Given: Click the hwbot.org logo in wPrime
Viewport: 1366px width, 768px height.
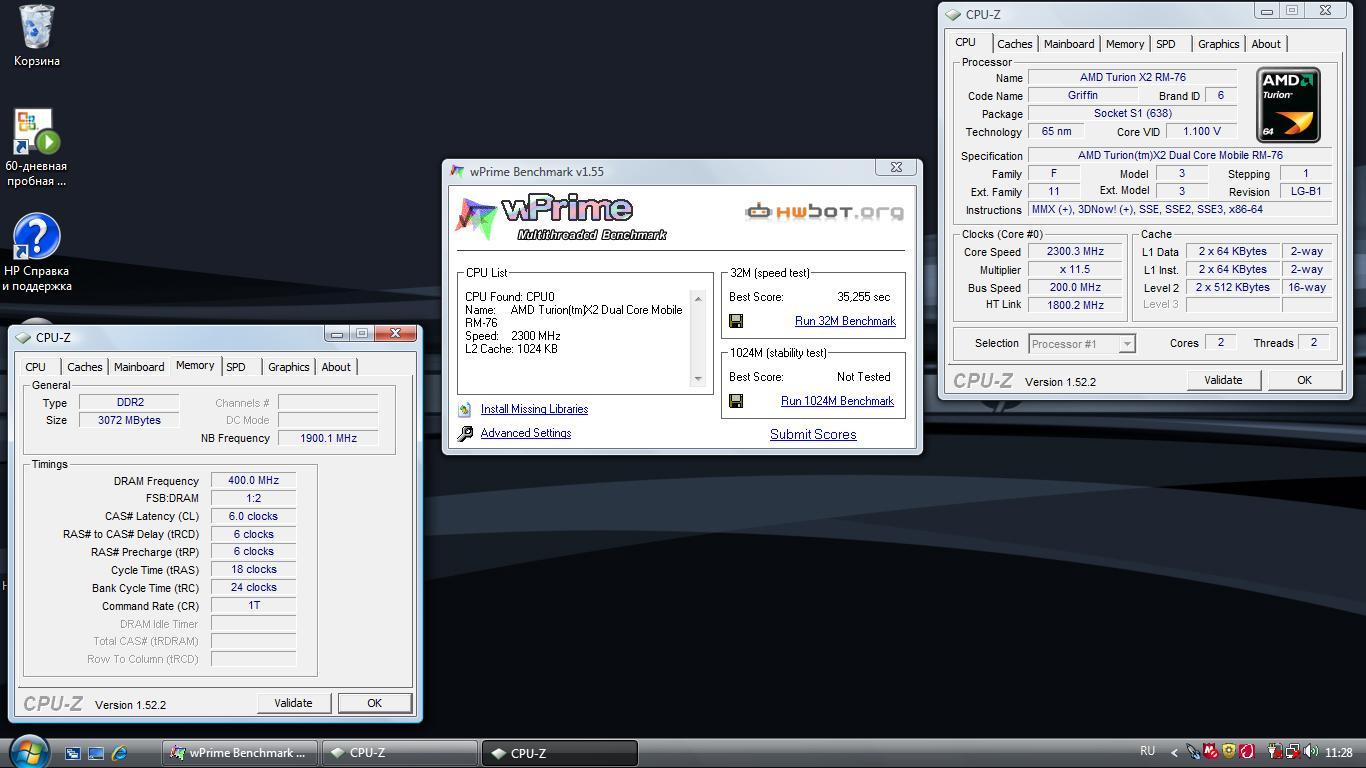Looking at the screenshot, I should click(824, 211).
